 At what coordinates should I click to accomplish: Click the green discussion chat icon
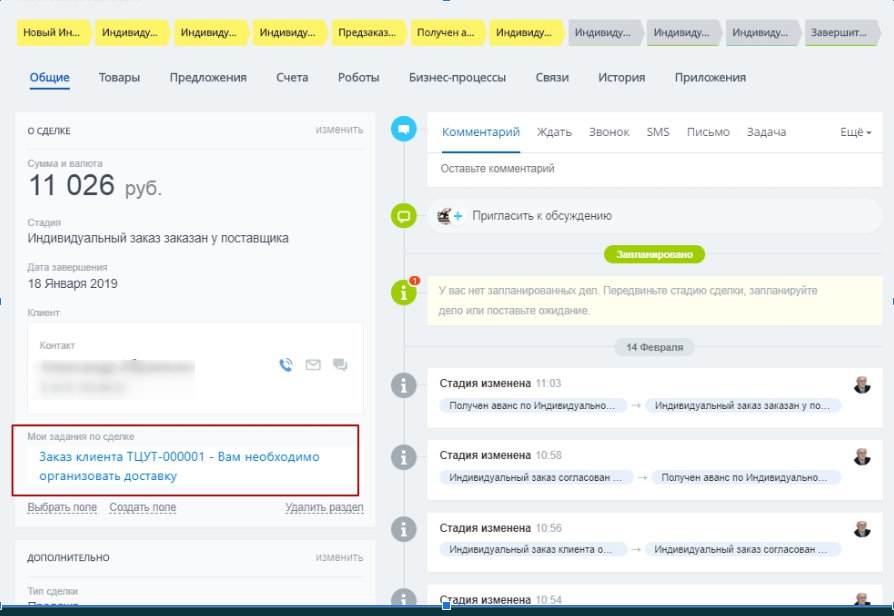click(404, 215)
